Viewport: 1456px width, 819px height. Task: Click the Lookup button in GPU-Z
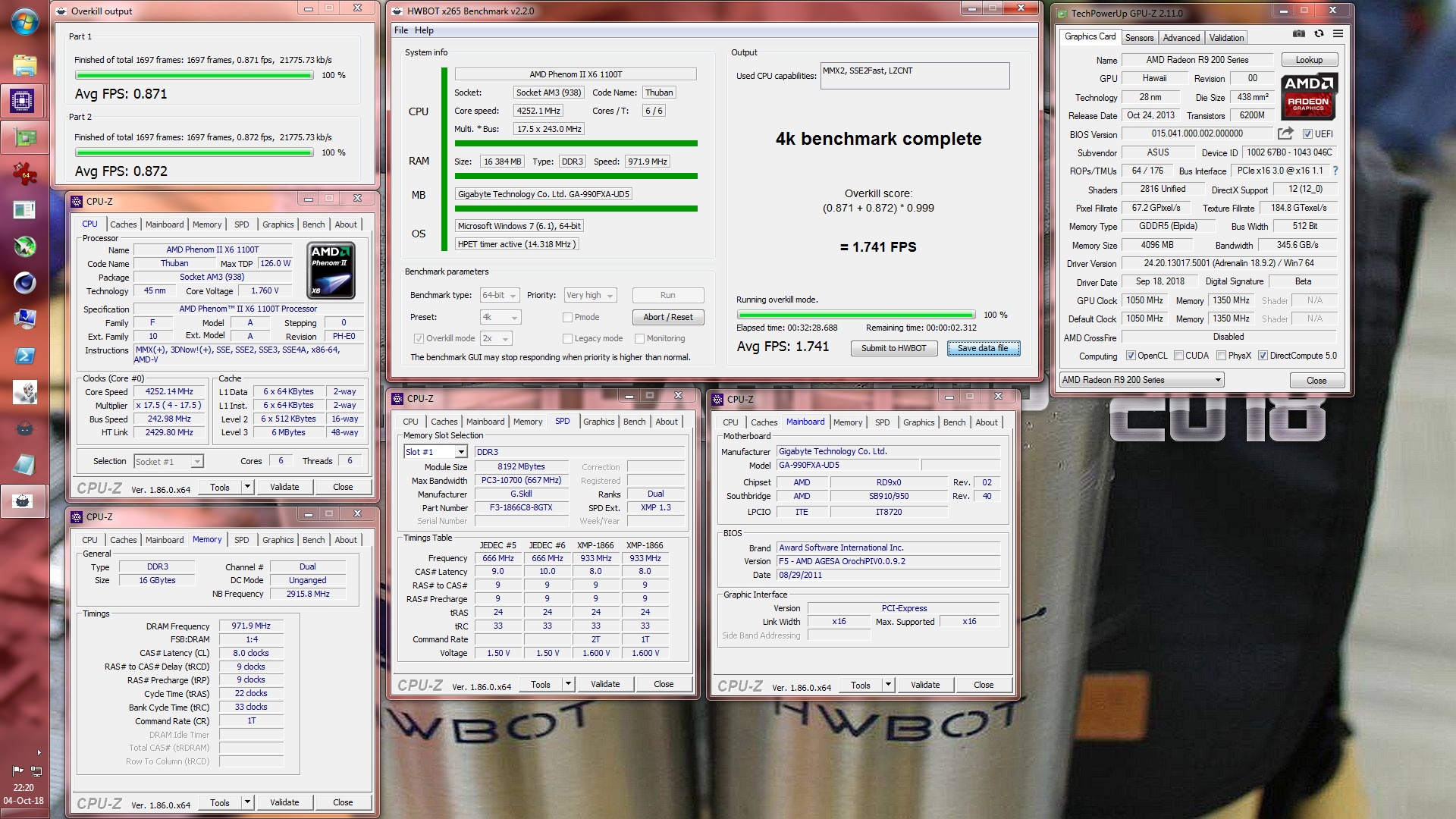(1309, 60)
